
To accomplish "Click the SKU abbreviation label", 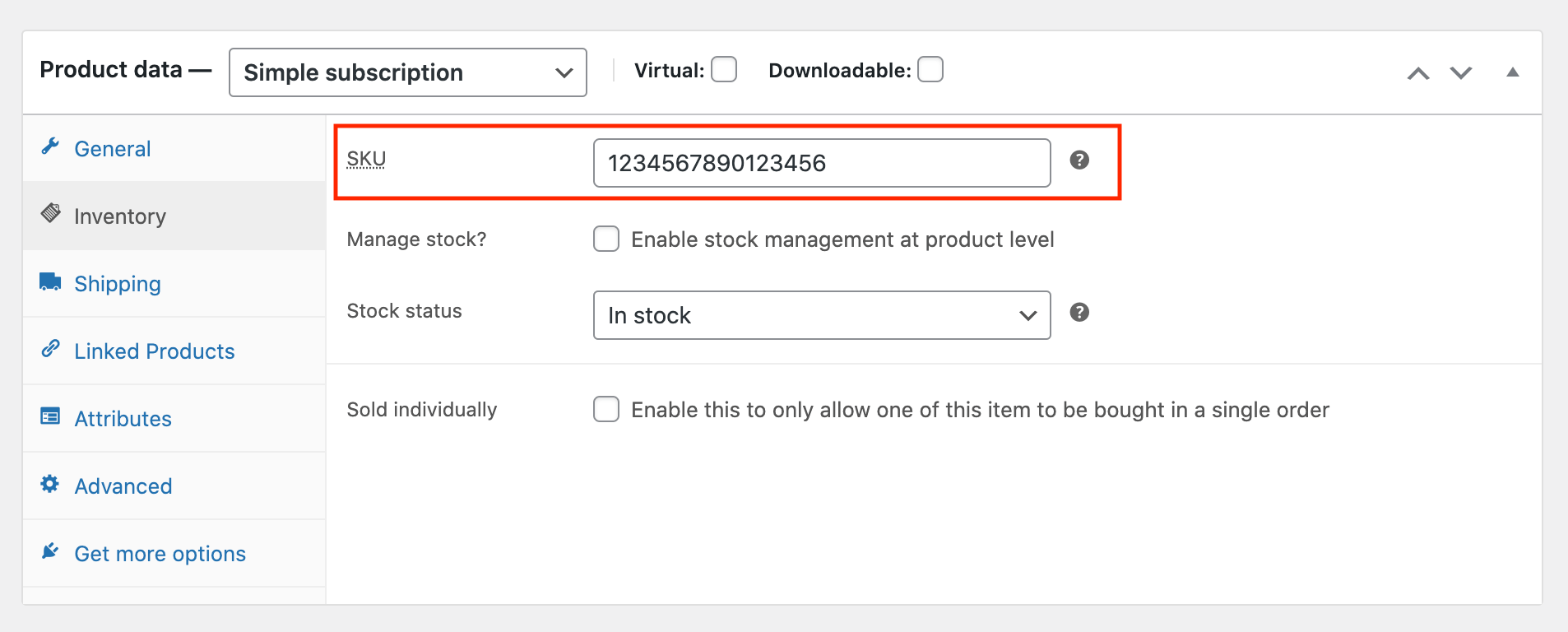I will tap(366, 159).
